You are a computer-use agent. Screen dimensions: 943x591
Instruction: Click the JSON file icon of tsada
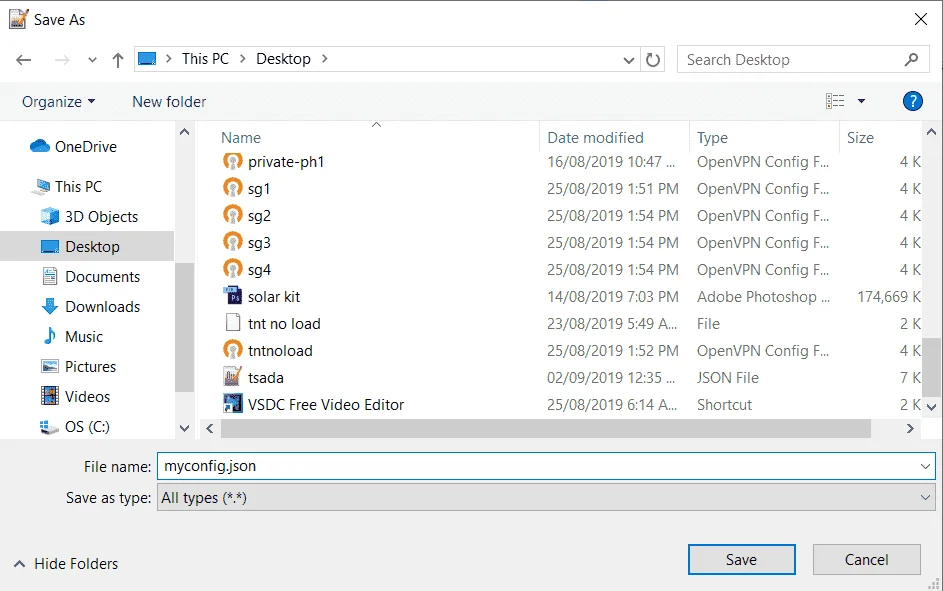[233, 378]
